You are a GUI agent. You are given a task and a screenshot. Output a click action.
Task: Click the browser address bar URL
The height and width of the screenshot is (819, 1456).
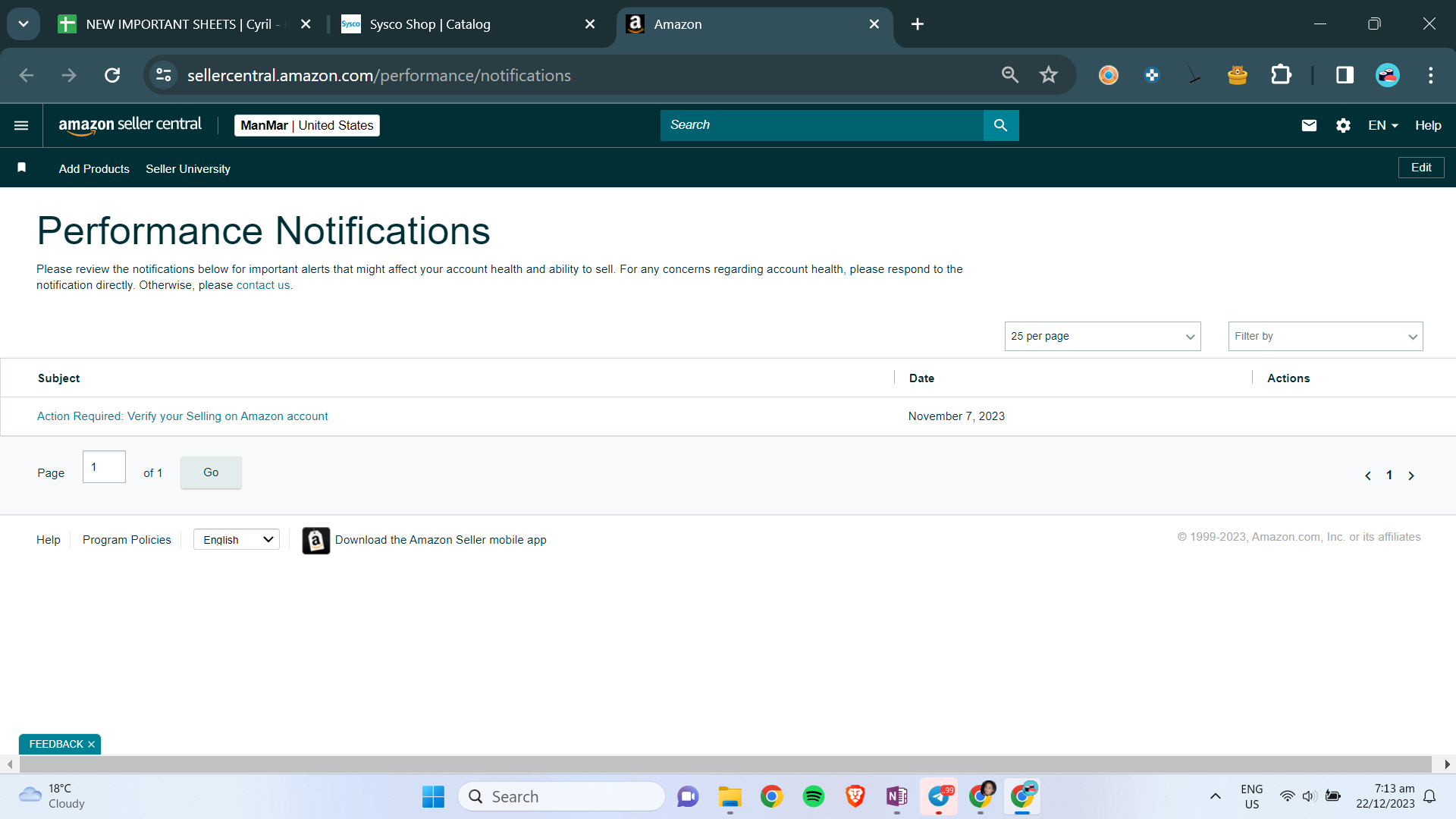tap(379, 75)
